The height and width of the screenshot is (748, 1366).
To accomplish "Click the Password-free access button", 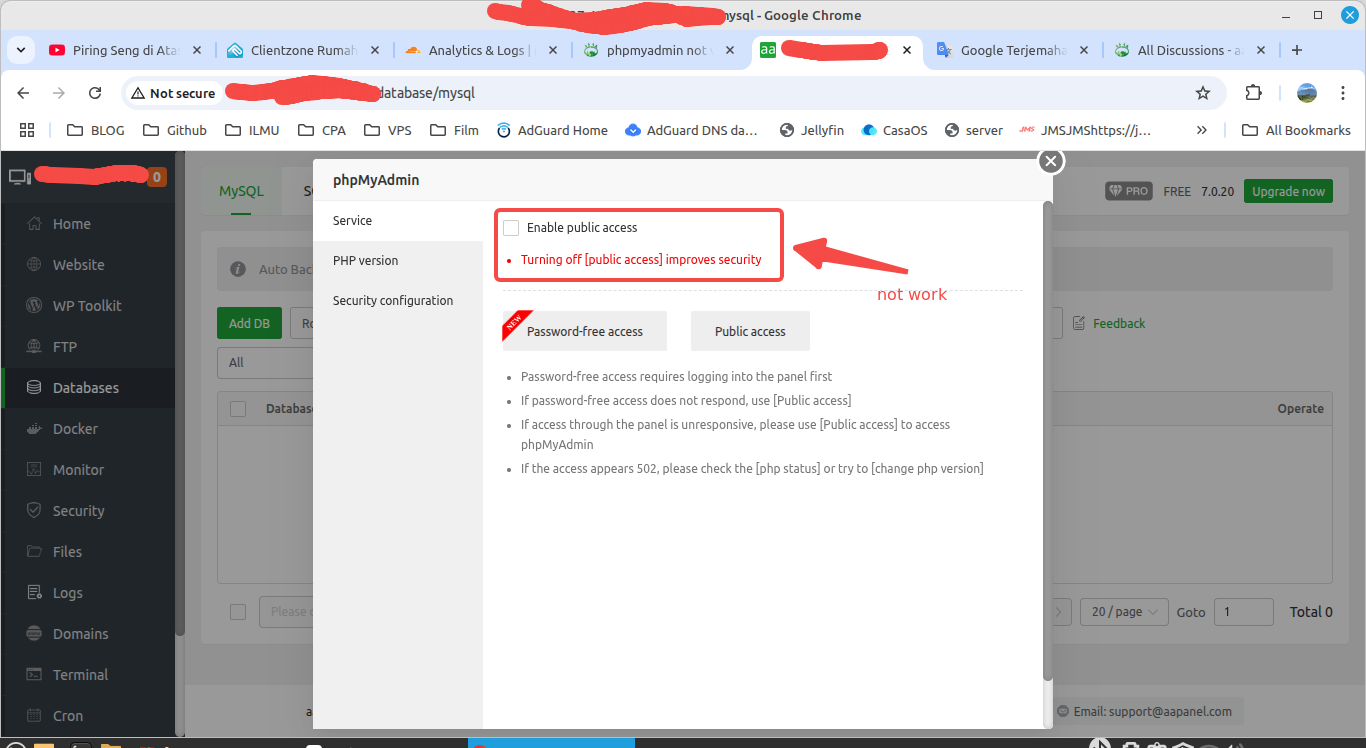I will pyautogui.click(x=585, y=331).
